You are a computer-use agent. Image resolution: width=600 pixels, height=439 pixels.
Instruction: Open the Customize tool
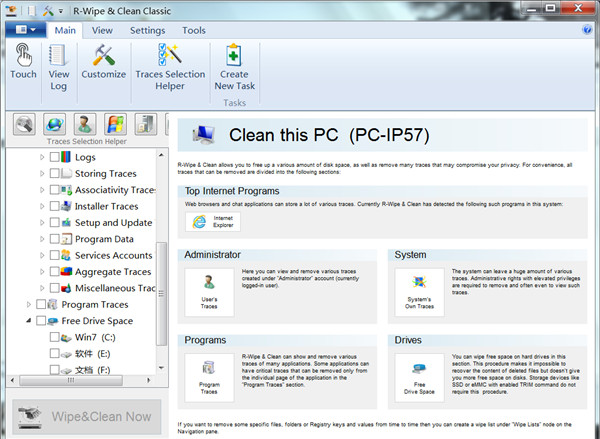tap(103, 62)
